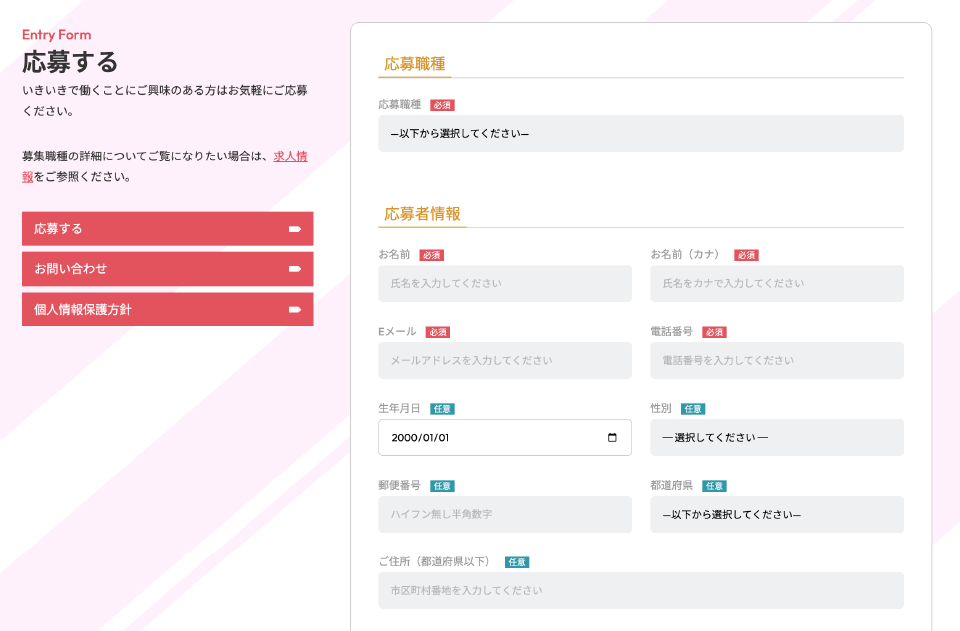Click the 応募する page title heading
Screen dimensions: 960x631
pyautogui.click(x=70, y=62)
